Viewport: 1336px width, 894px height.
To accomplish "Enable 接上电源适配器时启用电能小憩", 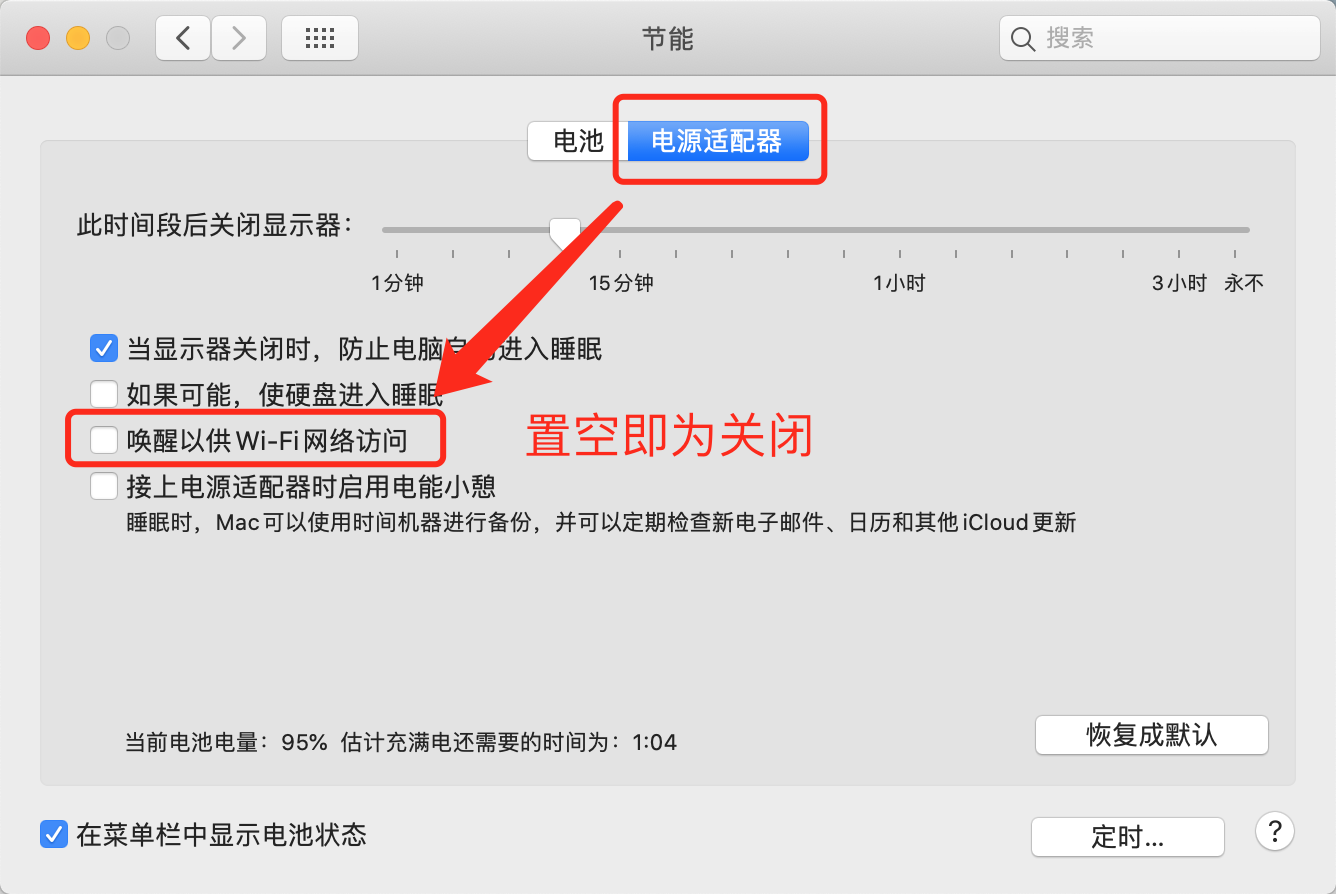I will [x=104, y=486].
